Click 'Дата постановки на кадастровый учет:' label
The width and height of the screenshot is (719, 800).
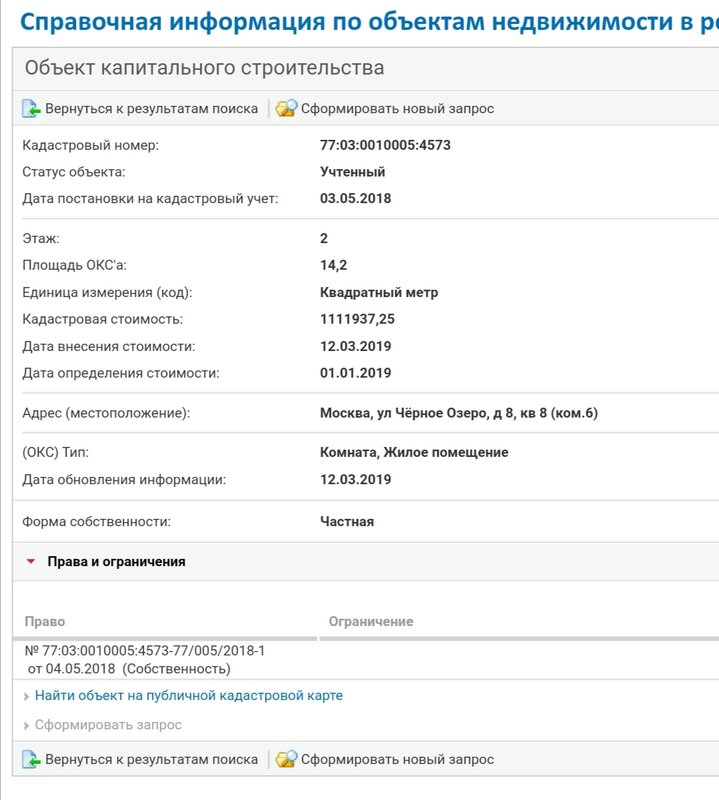coord(151,198)
